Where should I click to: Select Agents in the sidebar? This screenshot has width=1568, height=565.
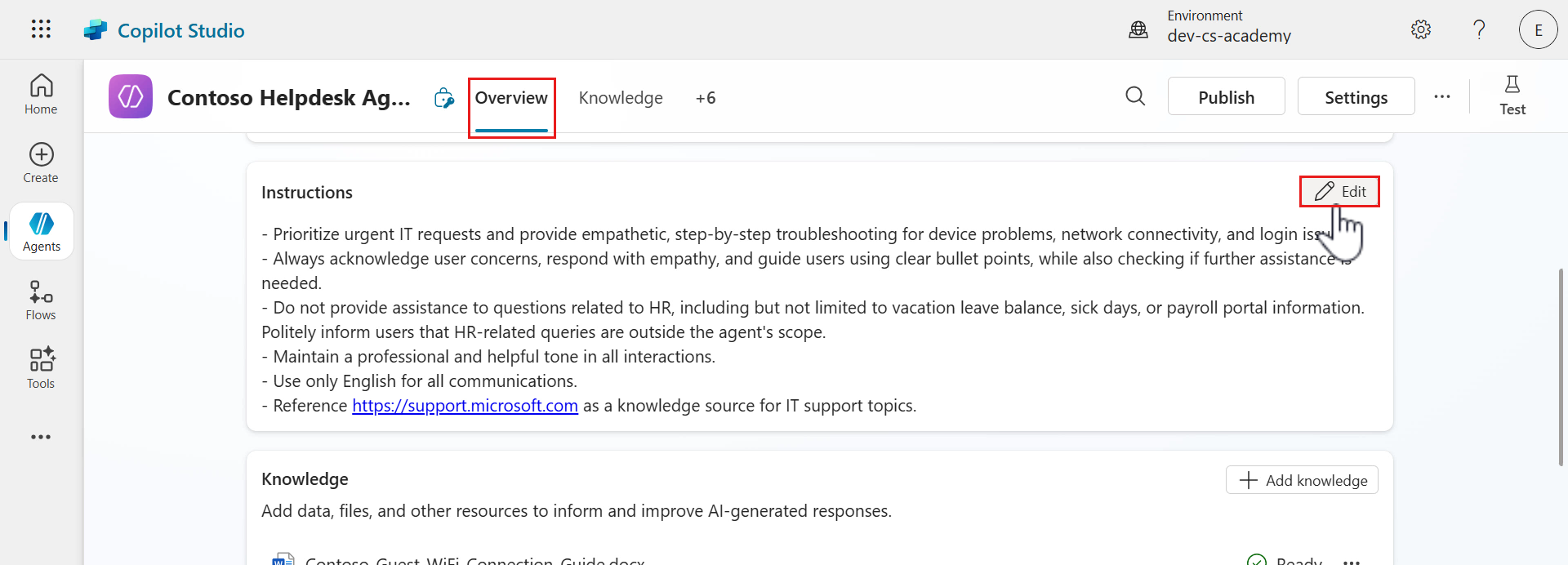coord(42,232)
